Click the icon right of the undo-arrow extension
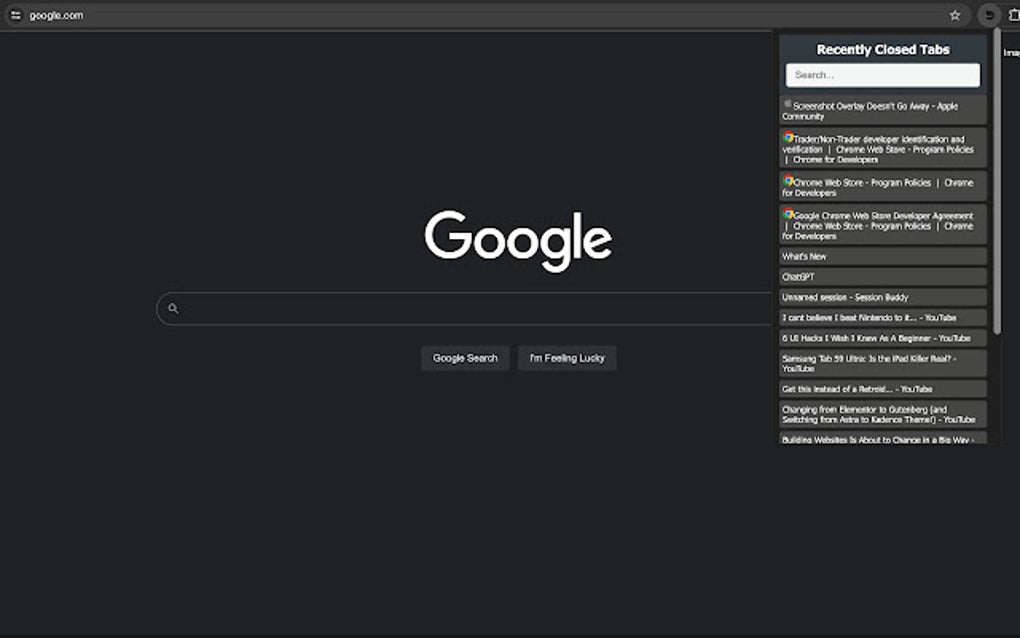Viewport: 1020px width, 638px height. (1012, 15)
